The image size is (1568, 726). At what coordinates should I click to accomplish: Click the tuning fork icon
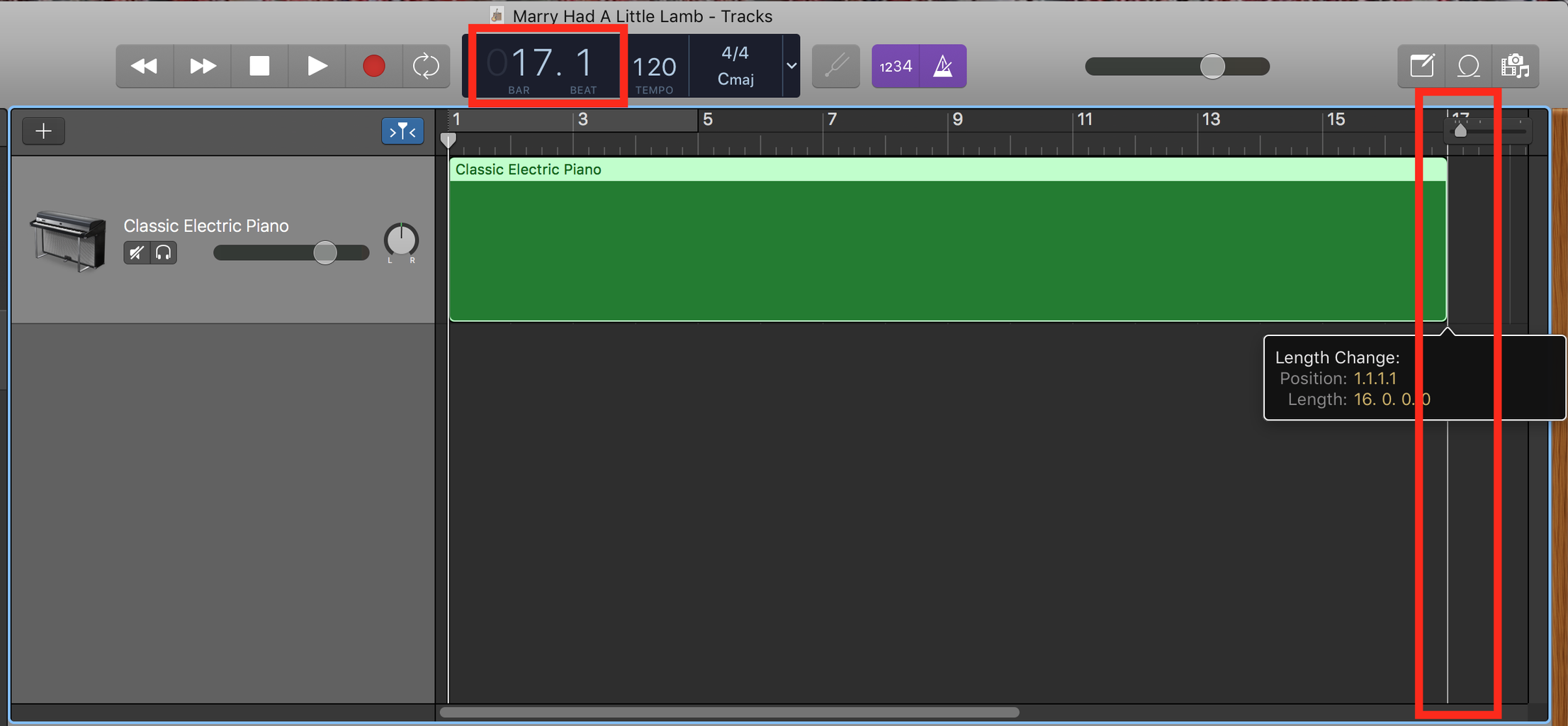tap(836, 66)
